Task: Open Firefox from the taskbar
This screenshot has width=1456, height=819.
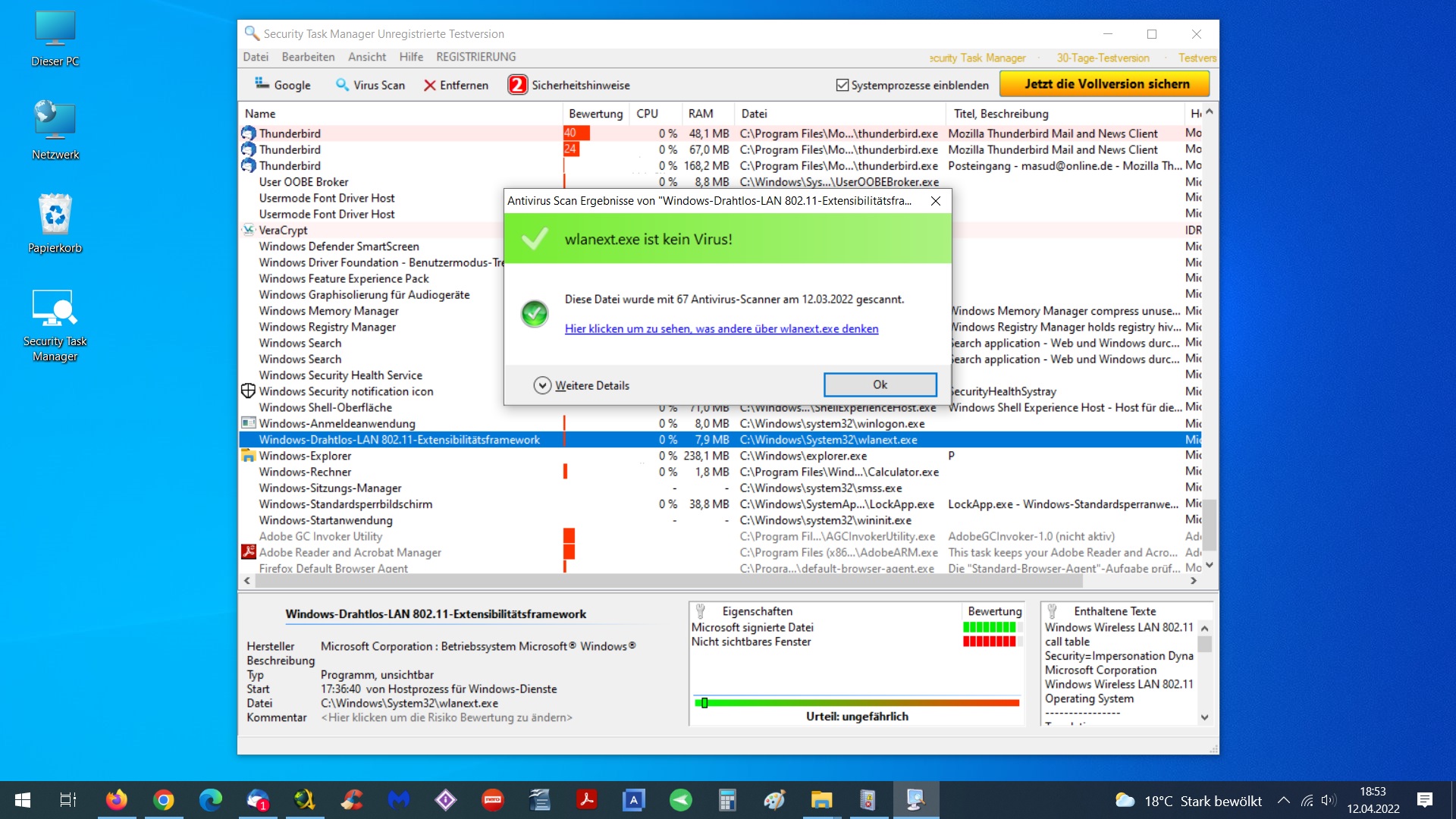Action: tap(117, 800)
